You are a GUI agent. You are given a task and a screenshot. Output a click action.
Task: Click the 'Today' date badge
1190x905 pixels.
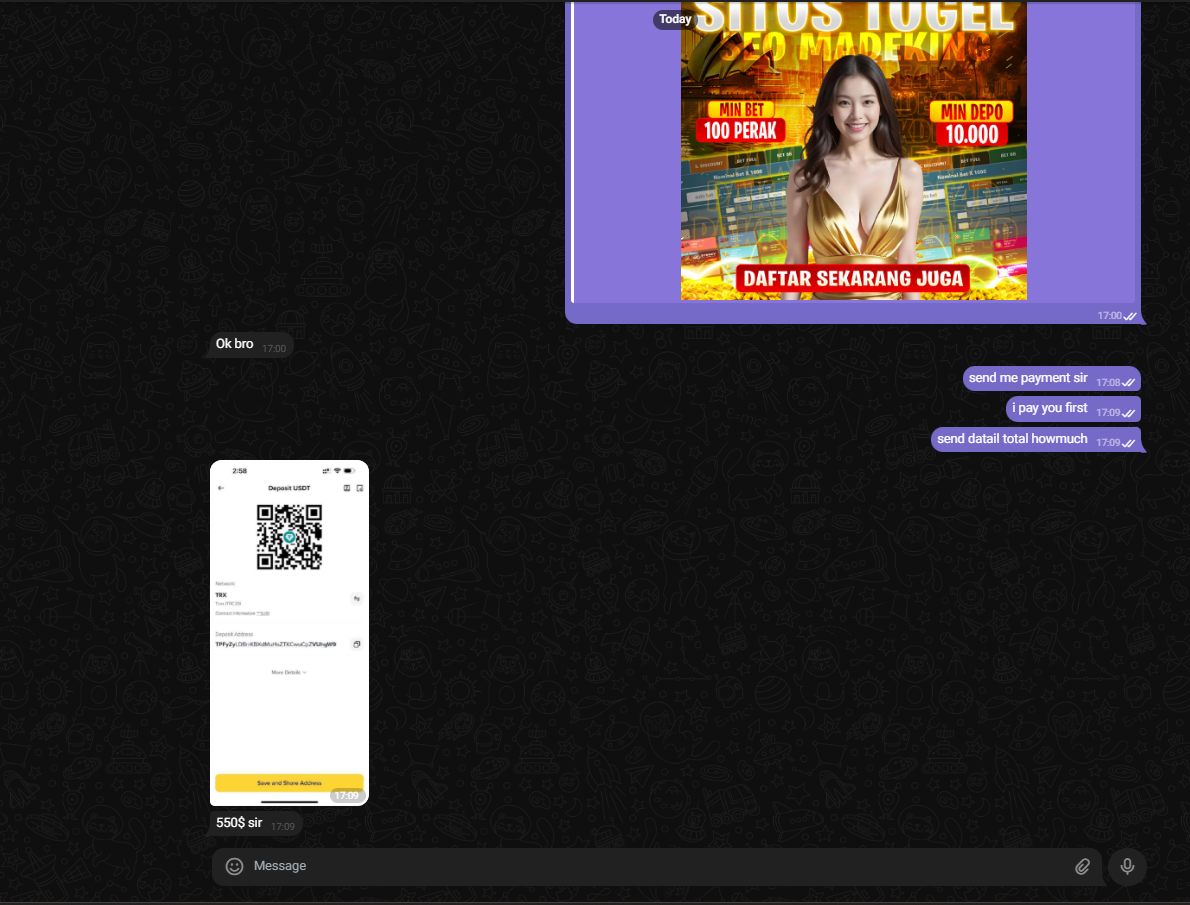coord(675,19)
